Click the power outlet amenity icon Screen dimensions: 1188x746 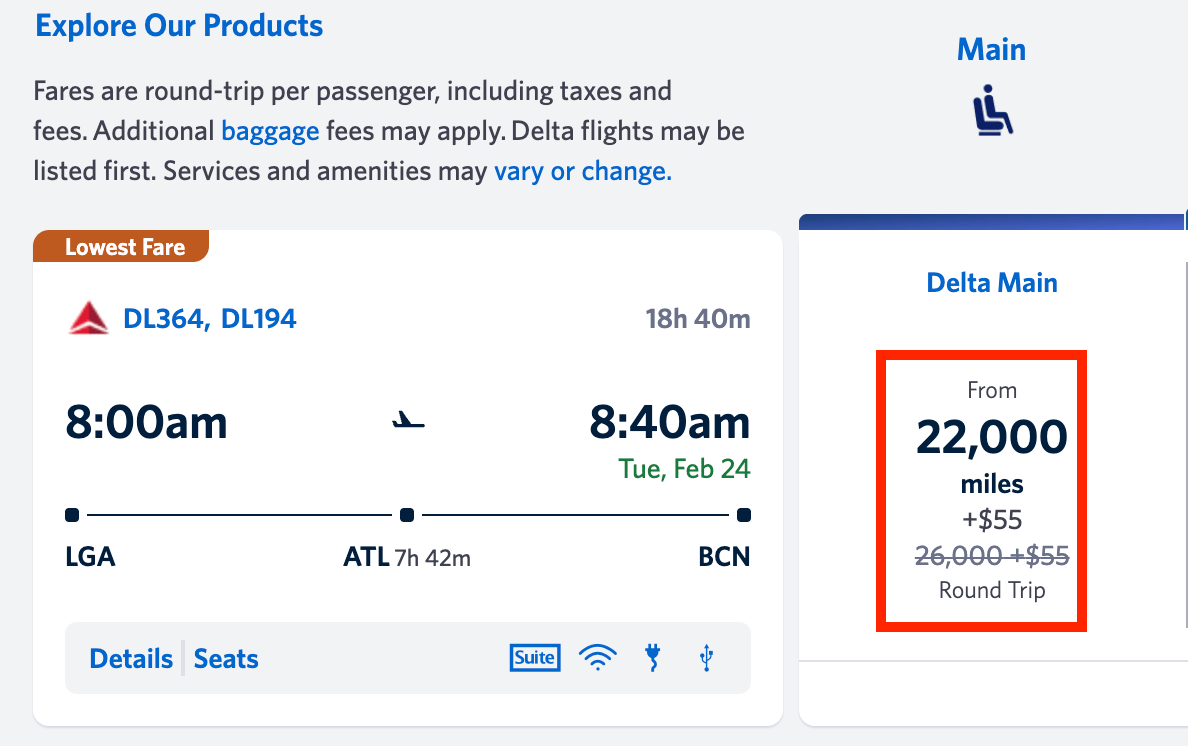point(652,658)
